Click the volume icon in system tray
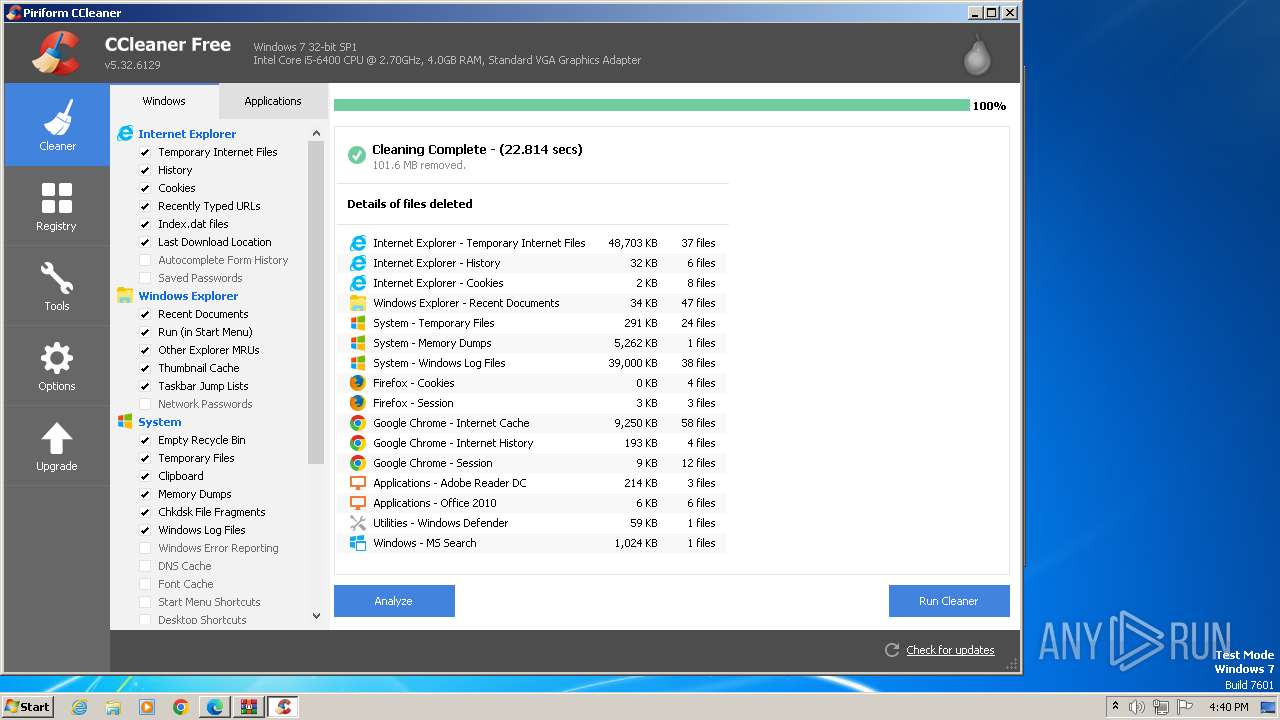 click(x=1137, y=707)
